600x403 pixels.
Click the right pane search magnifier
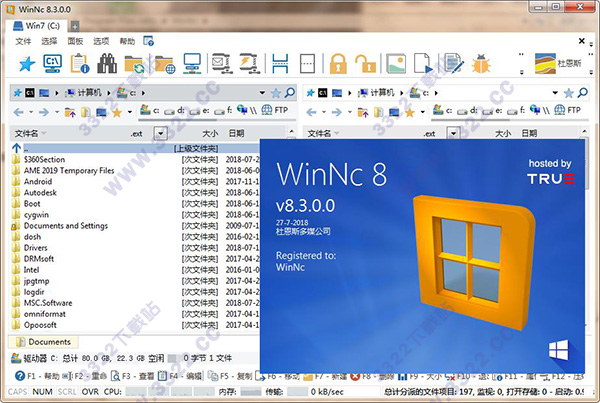pyautogui.click(x=583, y=92)
